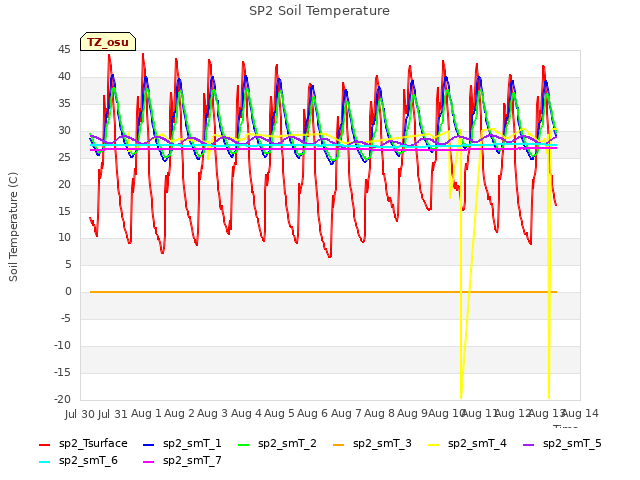Toggle sp2_smT_5 legend entry
Viewport: 640px width, 480px height.
(562, 444)
